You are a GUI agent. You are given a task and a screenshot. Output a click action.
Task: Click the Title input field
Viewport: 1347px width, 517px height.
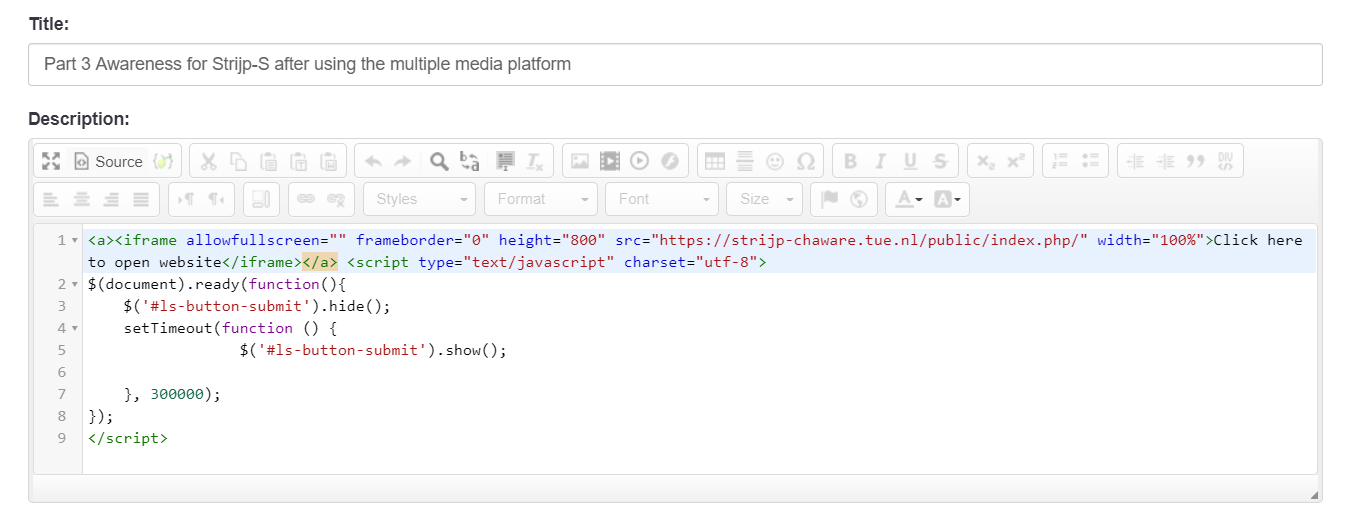pos(675,64)
